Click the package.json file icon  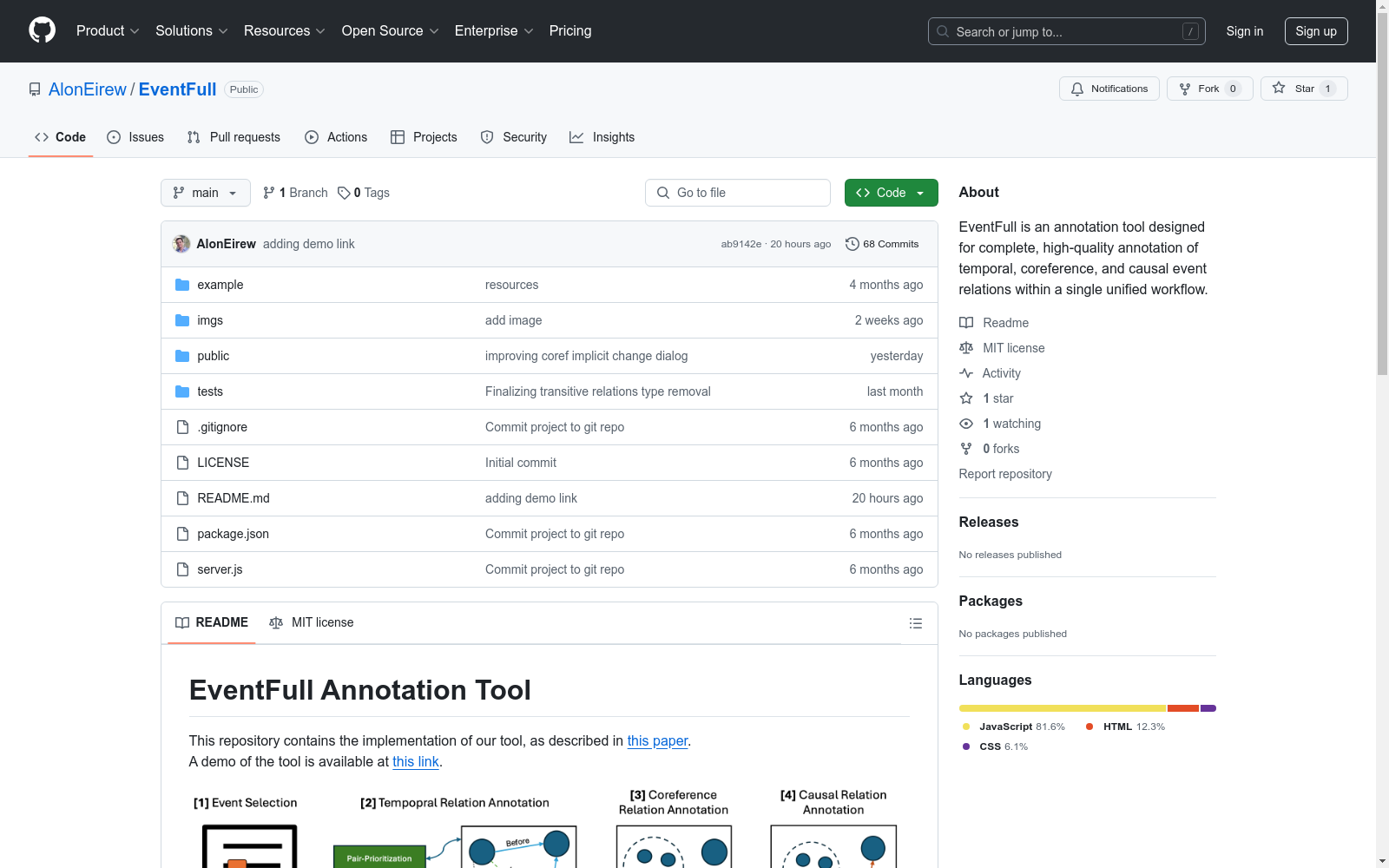(x=182, y=534)
